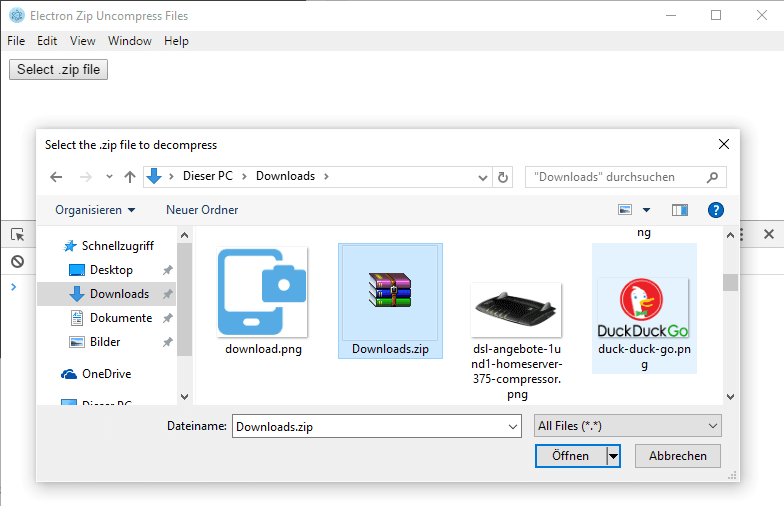This screenshot has height=506, width=784.
Task: Open the File menu
Action: click(x=16, y=41)
